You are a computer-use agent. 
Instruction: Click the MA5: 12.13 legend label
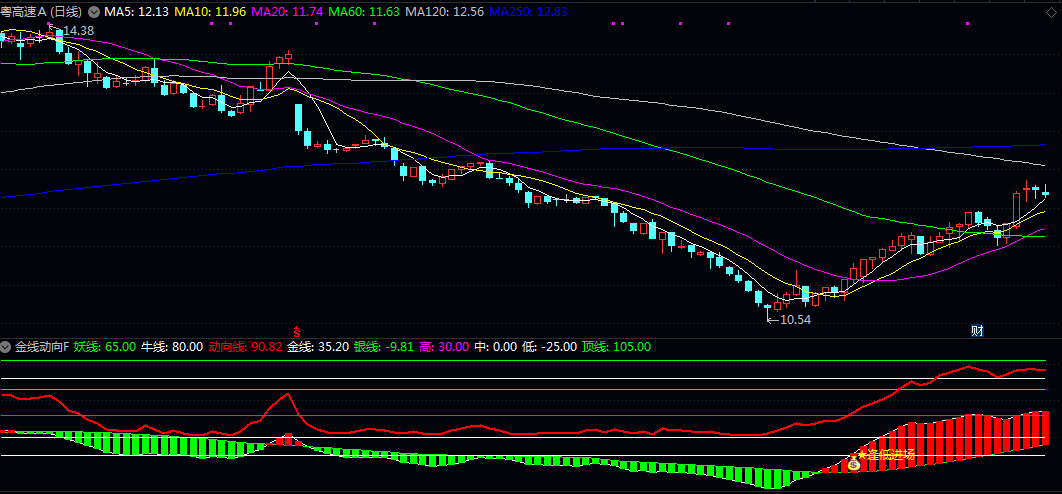pos(137,12)
